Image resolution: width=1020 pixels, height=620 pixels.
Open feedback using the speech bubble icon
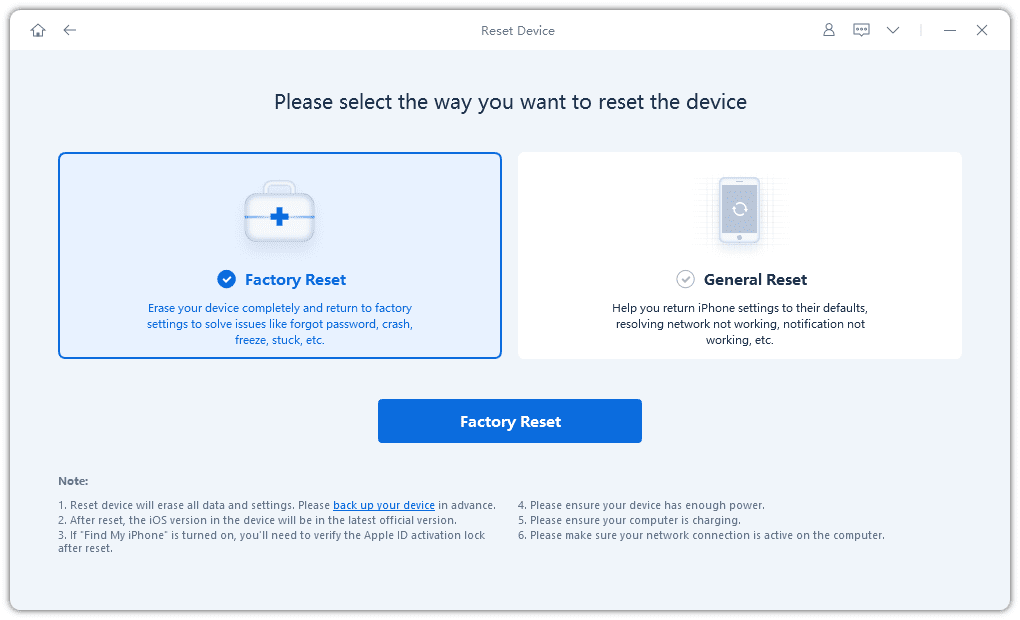(861, 30)
